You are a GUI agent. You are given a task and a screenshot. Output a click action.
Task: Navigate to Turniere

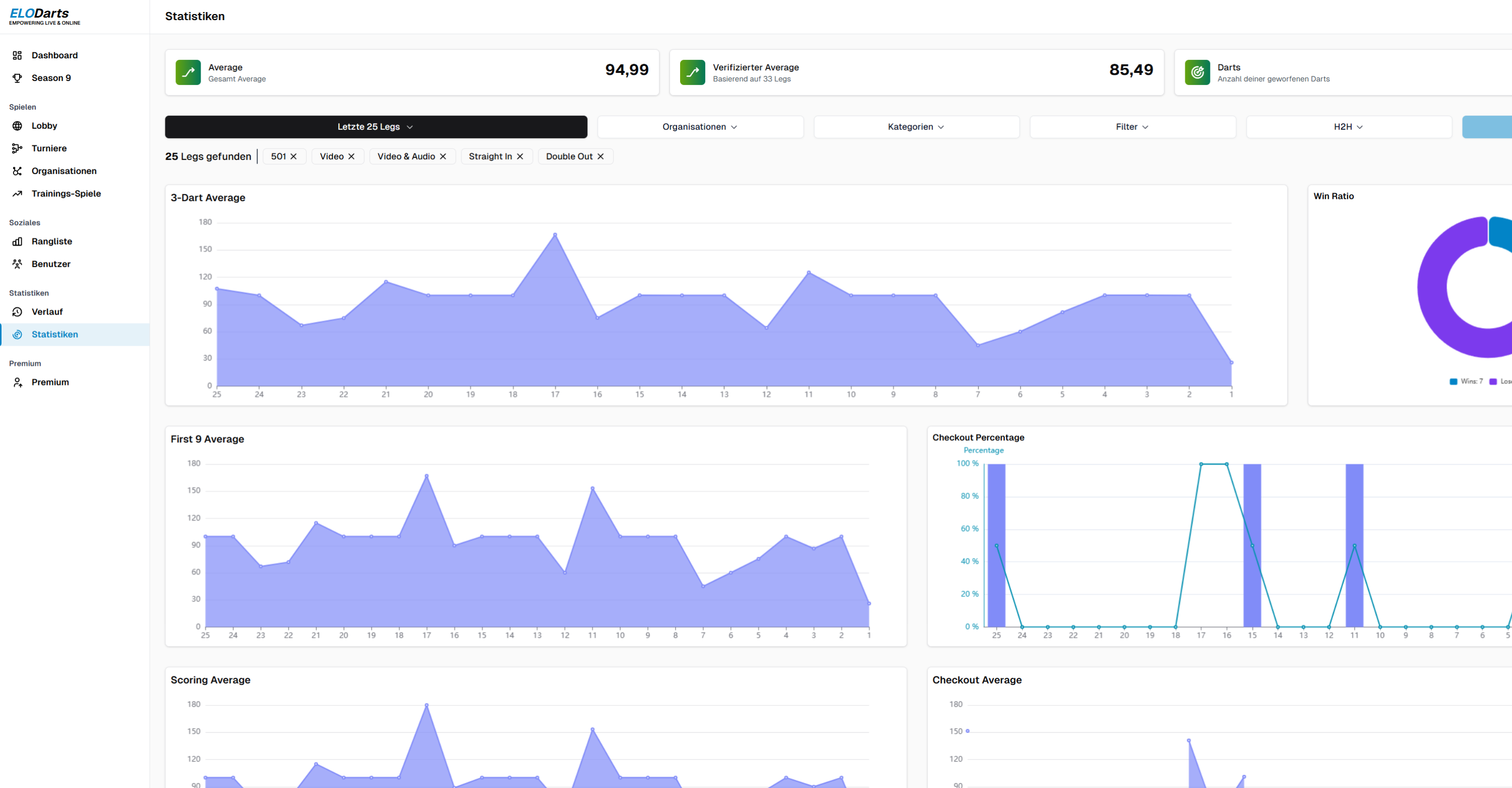74,148
